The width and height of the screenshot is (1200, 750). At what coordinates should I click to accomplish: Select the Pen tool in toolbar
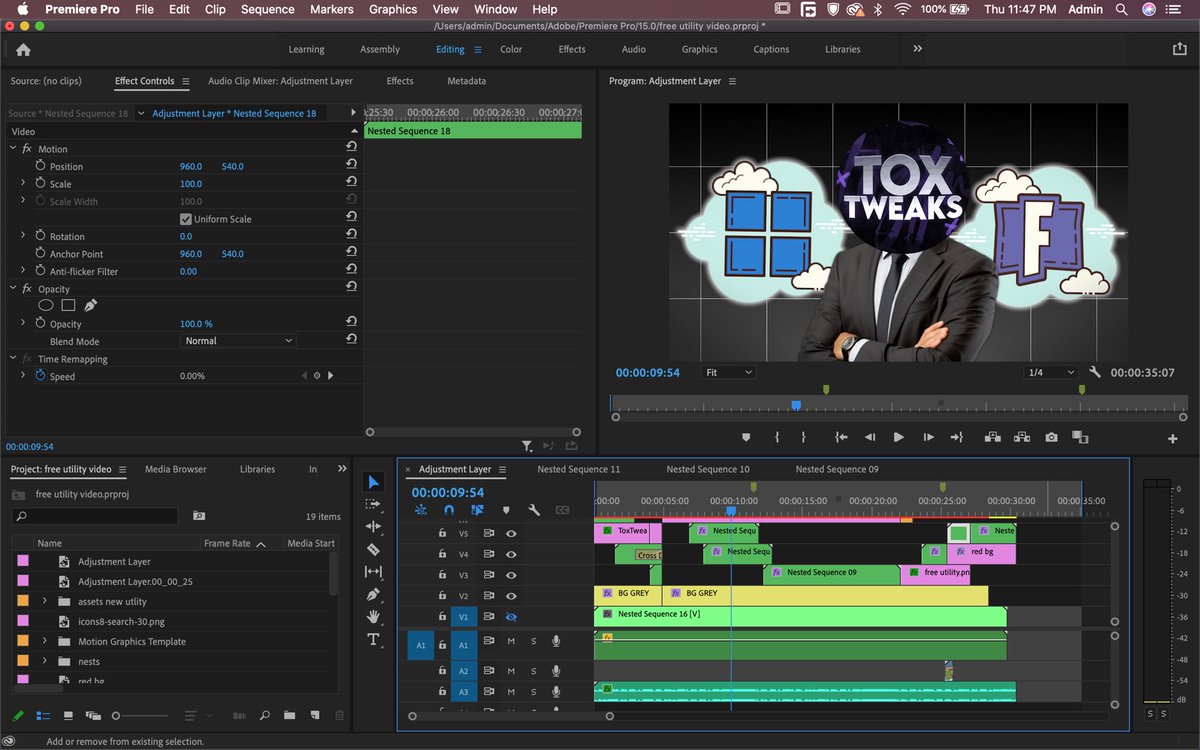(373, 594)
